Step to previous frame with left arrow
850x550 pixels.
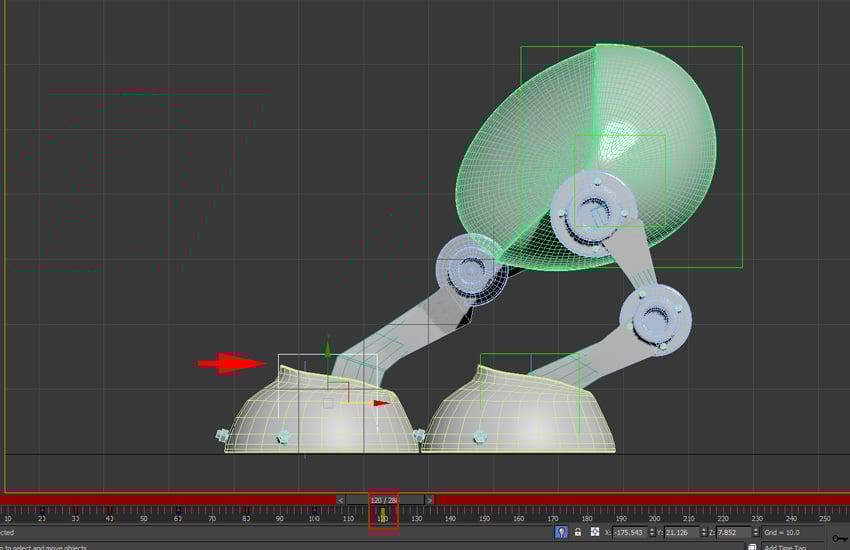340,500
